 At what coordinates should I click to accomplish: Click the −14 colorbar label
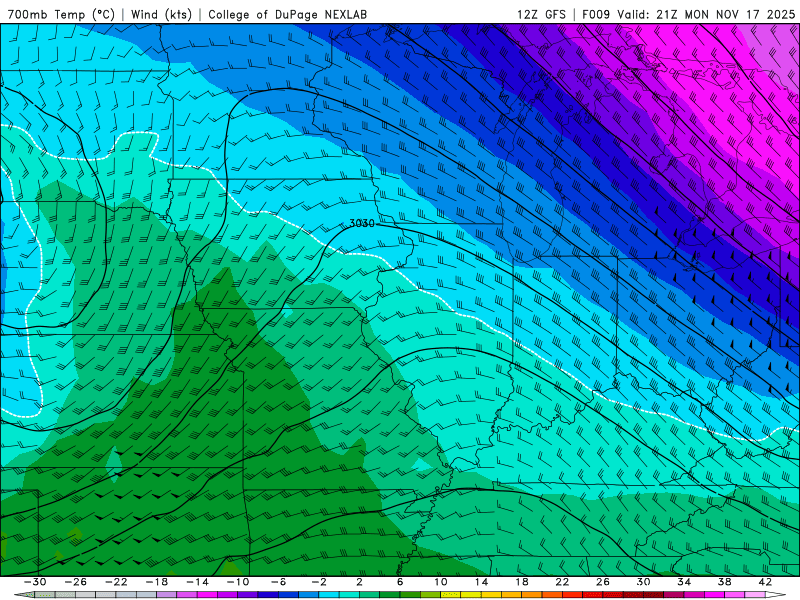[197, 582]
